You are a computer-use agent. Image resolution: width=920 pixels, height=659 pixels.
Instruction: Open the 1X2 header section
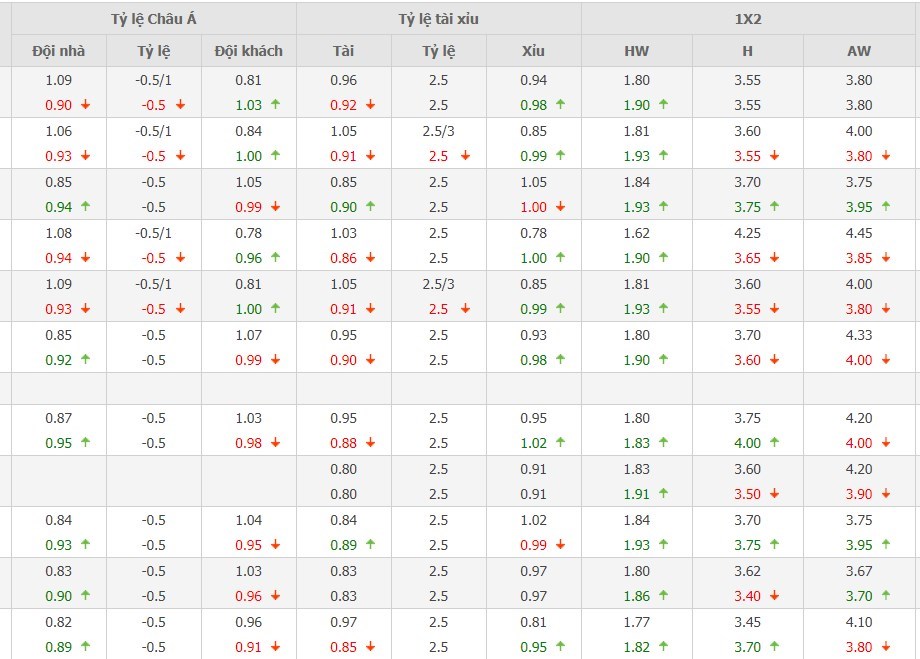click(x=747, y=19)
